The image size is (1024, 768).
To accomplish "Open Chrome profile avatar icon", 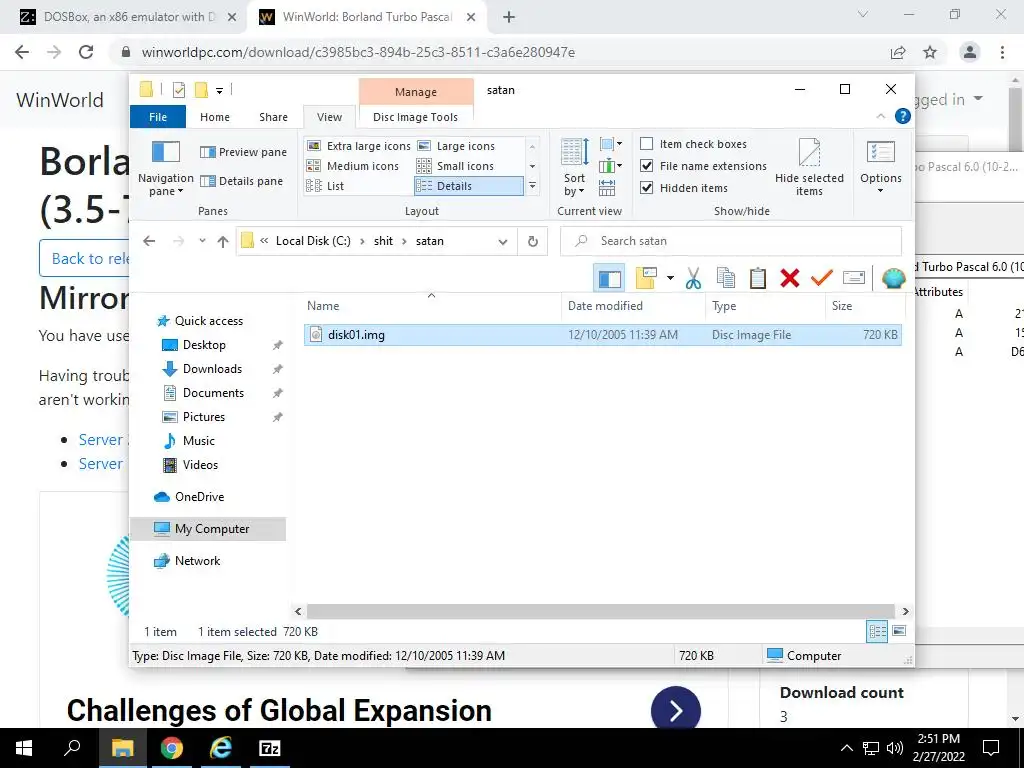I will pyautogui.click(x=970, y=52).
